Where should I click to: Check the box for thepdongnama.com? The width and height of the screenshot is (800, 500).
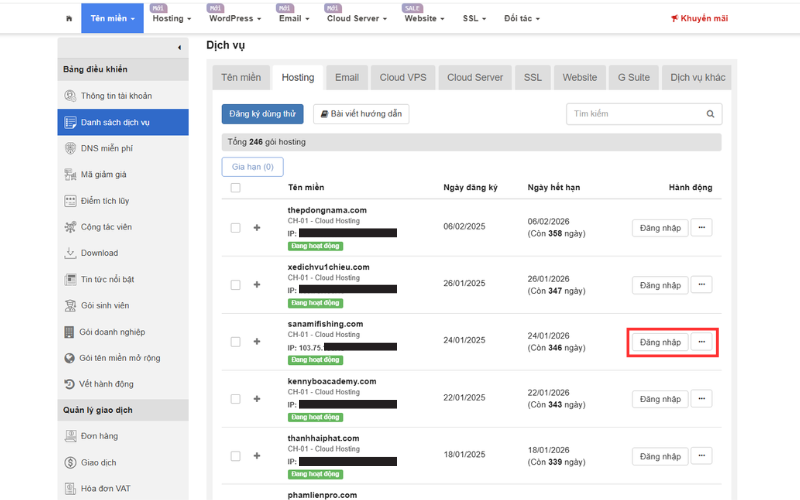[x=235, y=228]
